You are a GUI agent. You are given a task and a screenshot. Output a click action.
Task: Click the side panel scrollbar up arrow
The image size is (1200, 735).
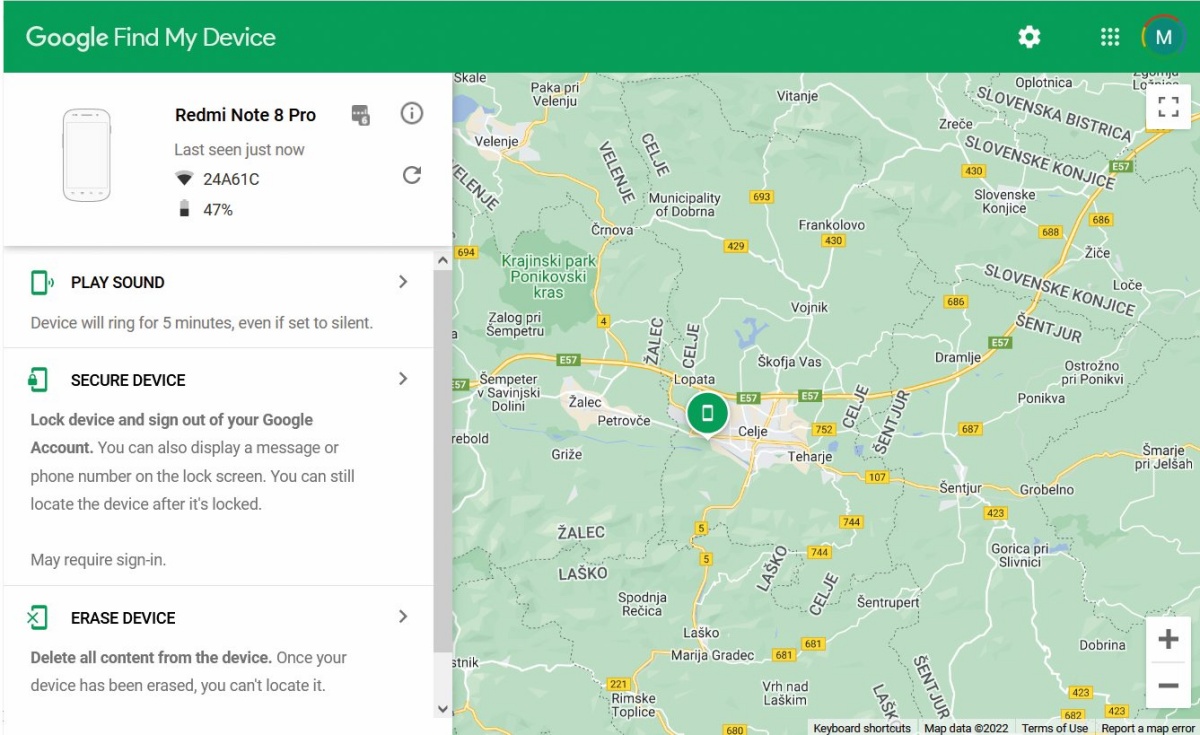pyautogui.click(x=443, y=259)
